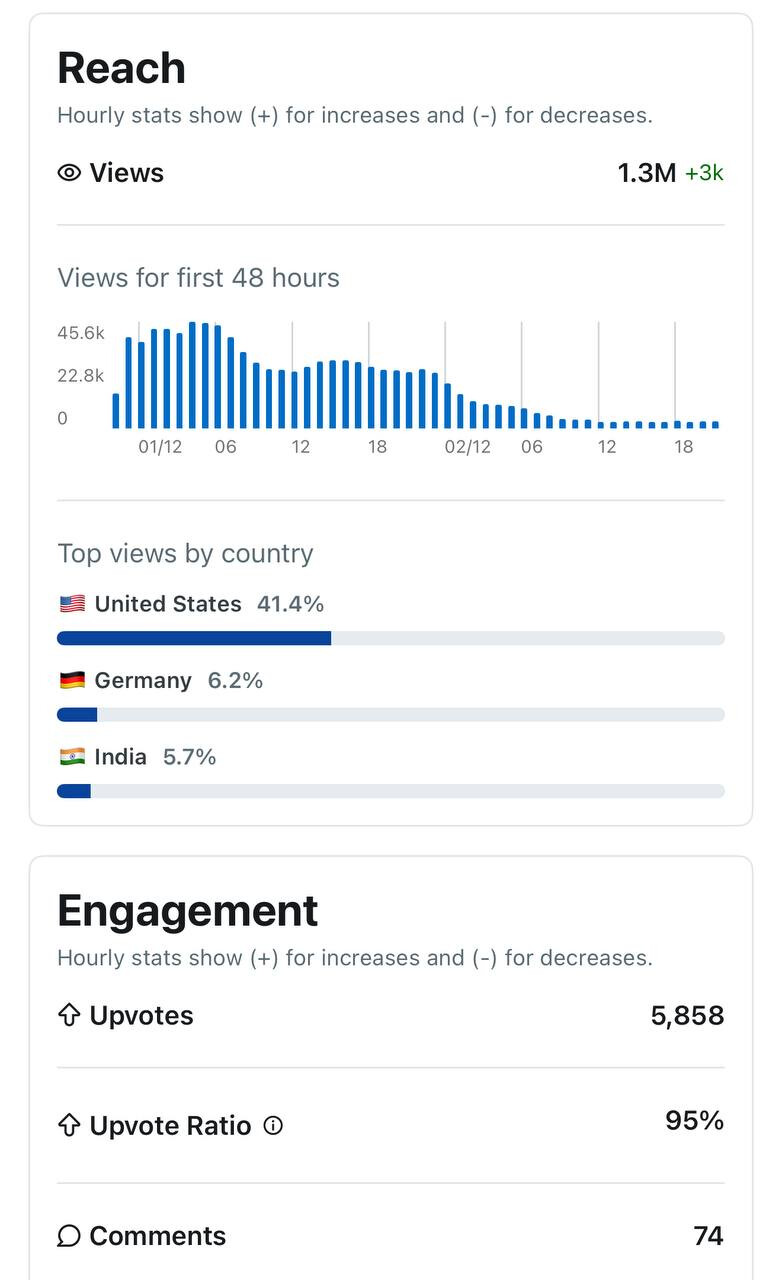Select the 5,858 upvotes count

(x=687, y=1016)
